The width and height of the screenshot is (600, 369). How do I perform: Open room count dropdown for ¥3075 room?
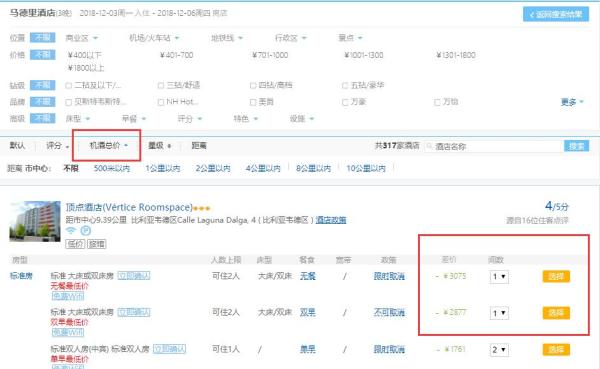click(x=499, y=276)
